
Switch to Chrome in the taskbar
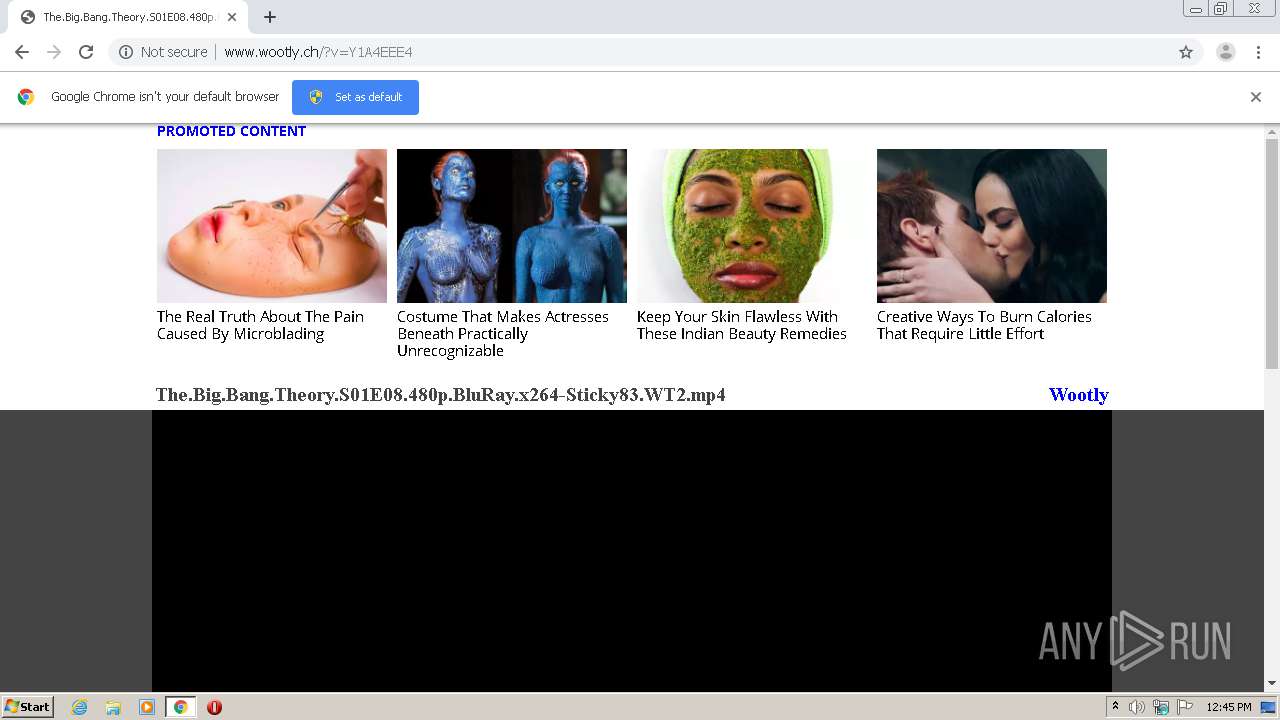pos(180,707)
